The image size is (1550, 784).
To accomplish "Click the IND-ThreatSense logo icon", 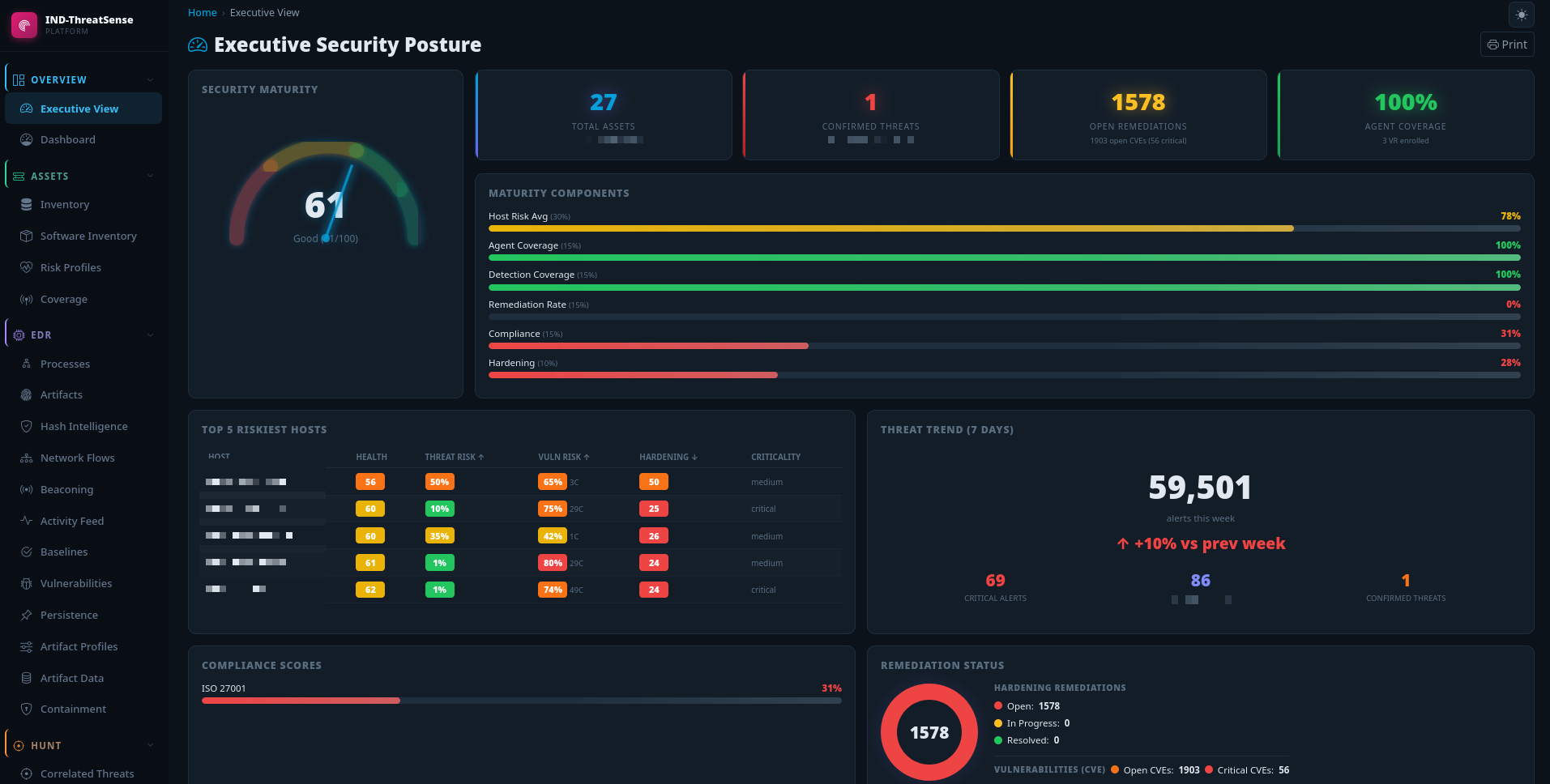I will [24, 25].
